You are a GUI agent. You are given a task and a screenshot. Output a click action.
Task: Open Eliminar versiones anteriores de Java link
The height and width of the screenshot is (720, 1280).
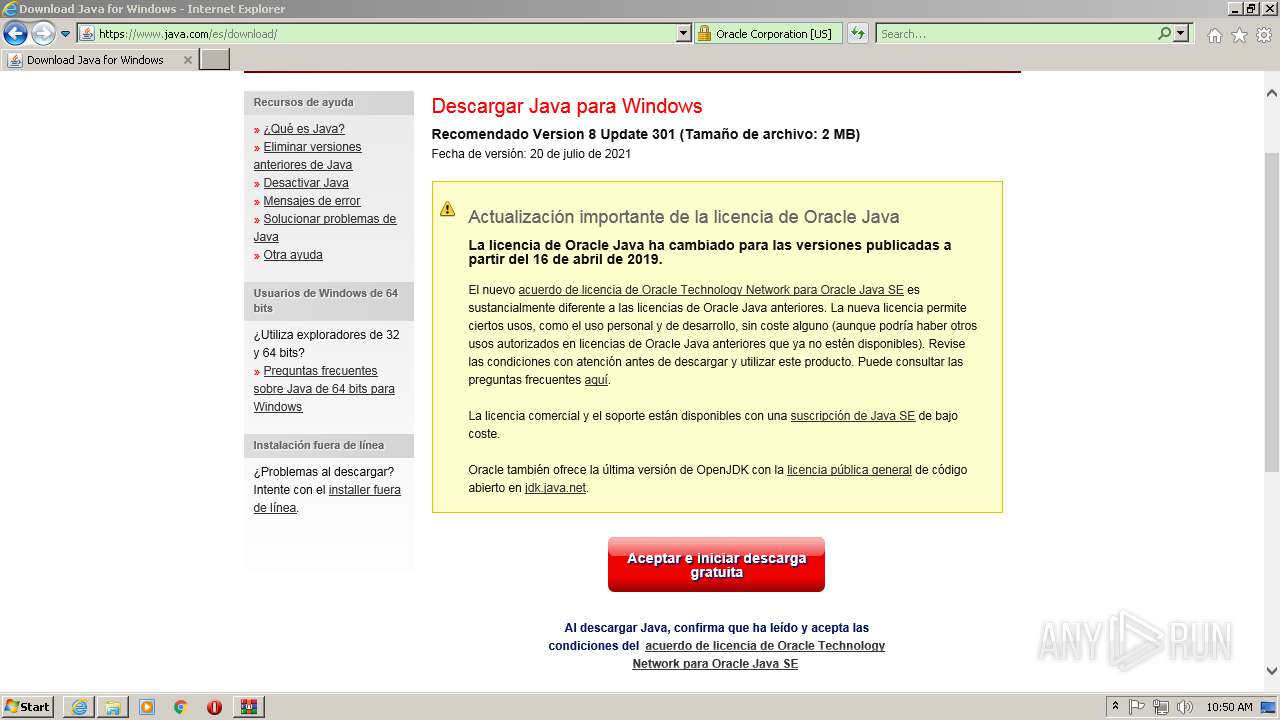point(307,156)
